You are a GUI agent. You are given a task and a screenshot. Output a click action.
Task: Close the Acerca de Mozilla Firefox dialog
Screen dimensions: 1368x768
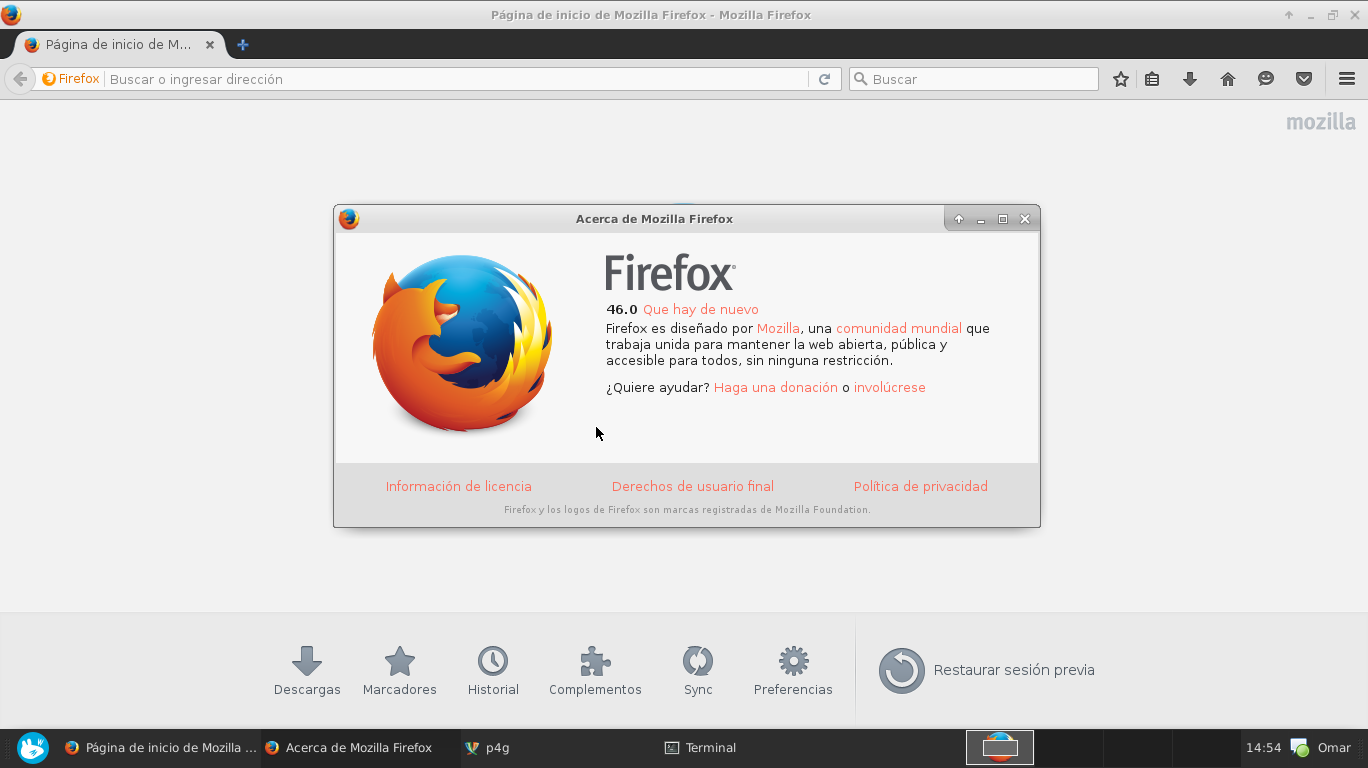[1025, 219]
